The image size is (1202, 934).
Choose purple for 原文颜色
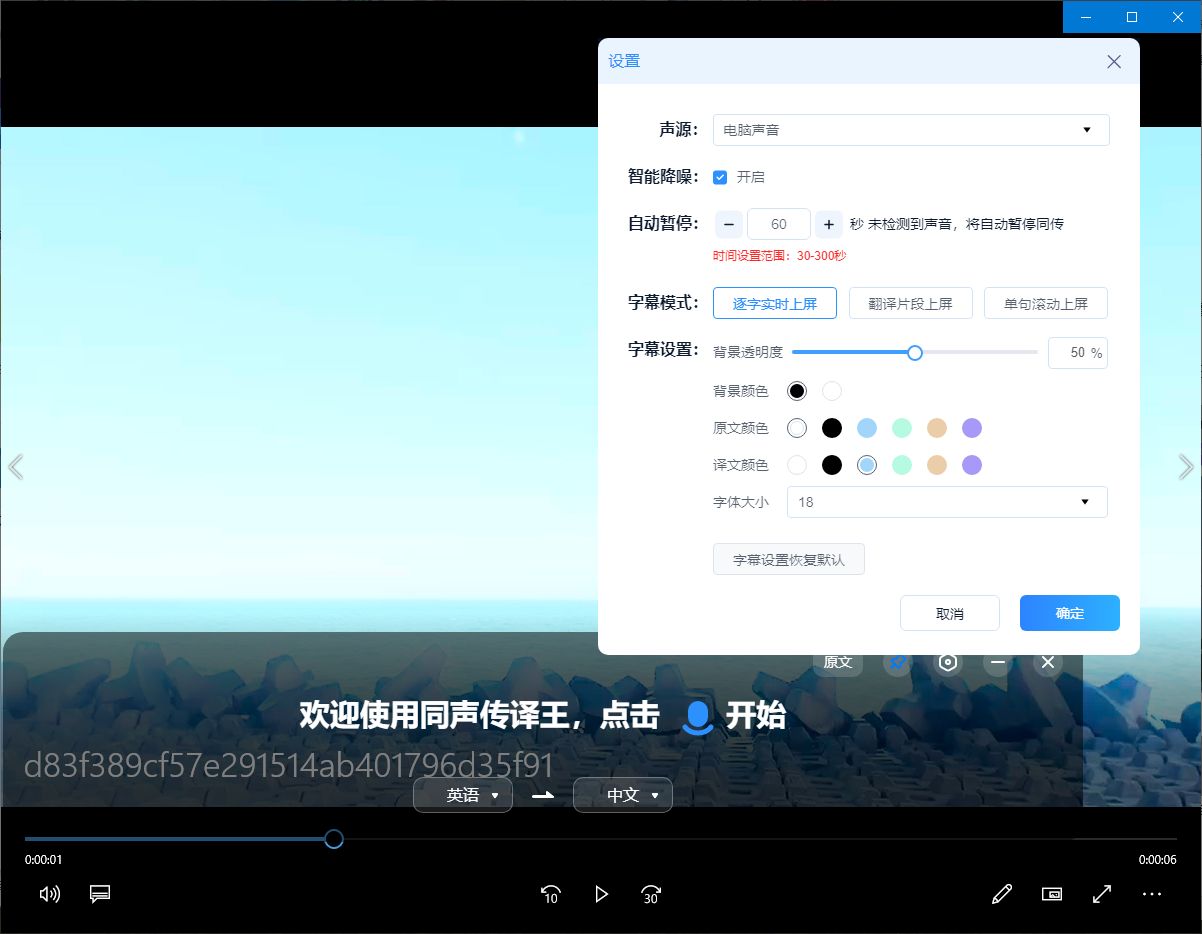(972, 428)
